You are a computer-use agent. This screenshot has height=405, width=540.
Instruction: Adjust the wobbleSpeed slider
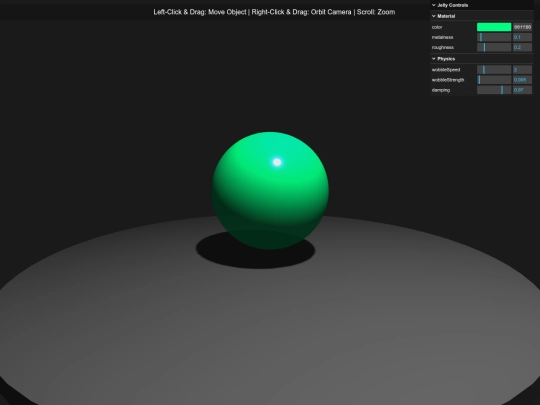[x=494, y=70]
